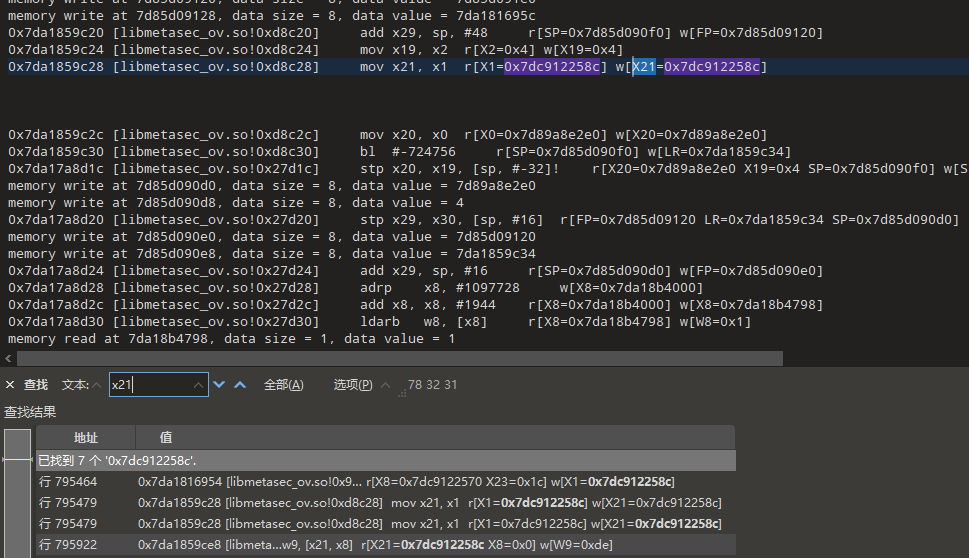
Task: Expand search history arrow inside x21 field
Action: (x=197, y=385)
